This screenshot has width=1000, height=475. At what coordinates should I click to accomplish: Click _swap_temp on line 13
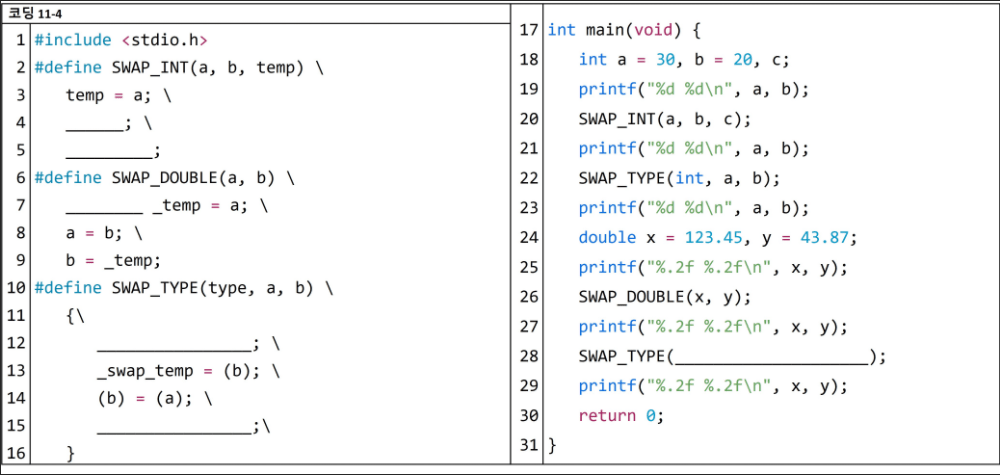pos(139,371)
